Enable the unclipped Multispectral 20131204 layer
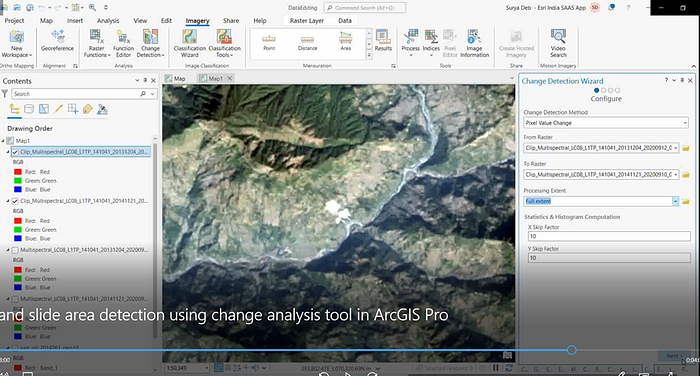This screenshot has width=700, height=376. coord(15,250)
